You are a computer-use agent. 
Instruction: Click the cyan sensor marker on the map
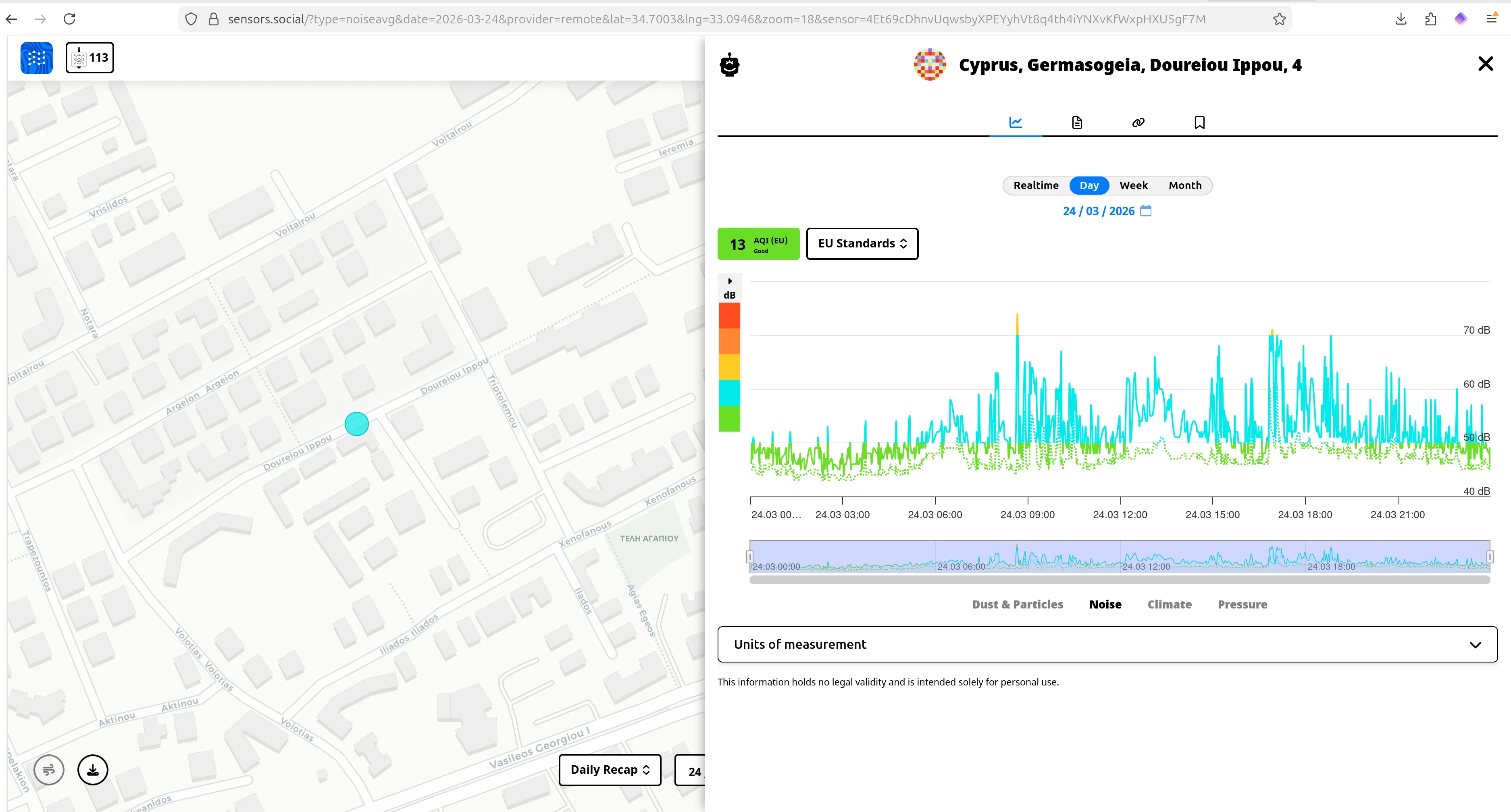(357, 423)
